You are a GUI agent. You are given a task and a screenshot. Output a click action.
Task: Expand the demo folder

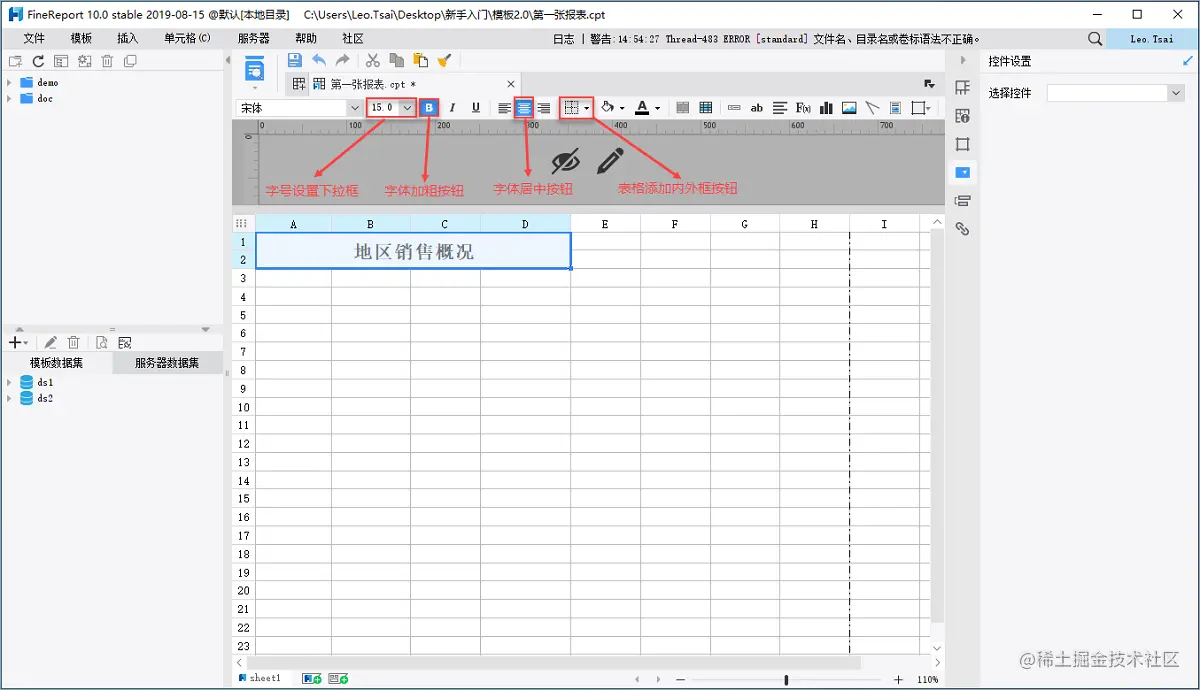coord(9,83)
